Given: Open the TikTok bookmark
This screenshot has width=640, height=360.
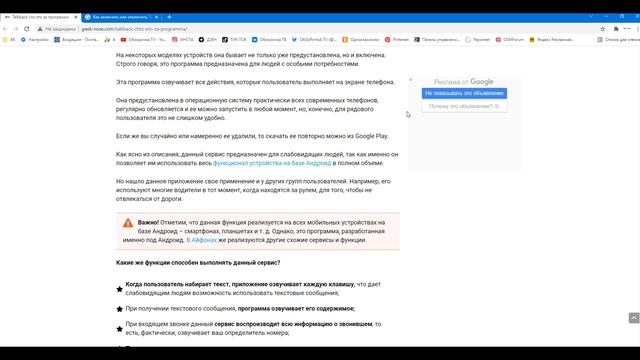Looking at the screenshot, I should (x=234, y=40).
